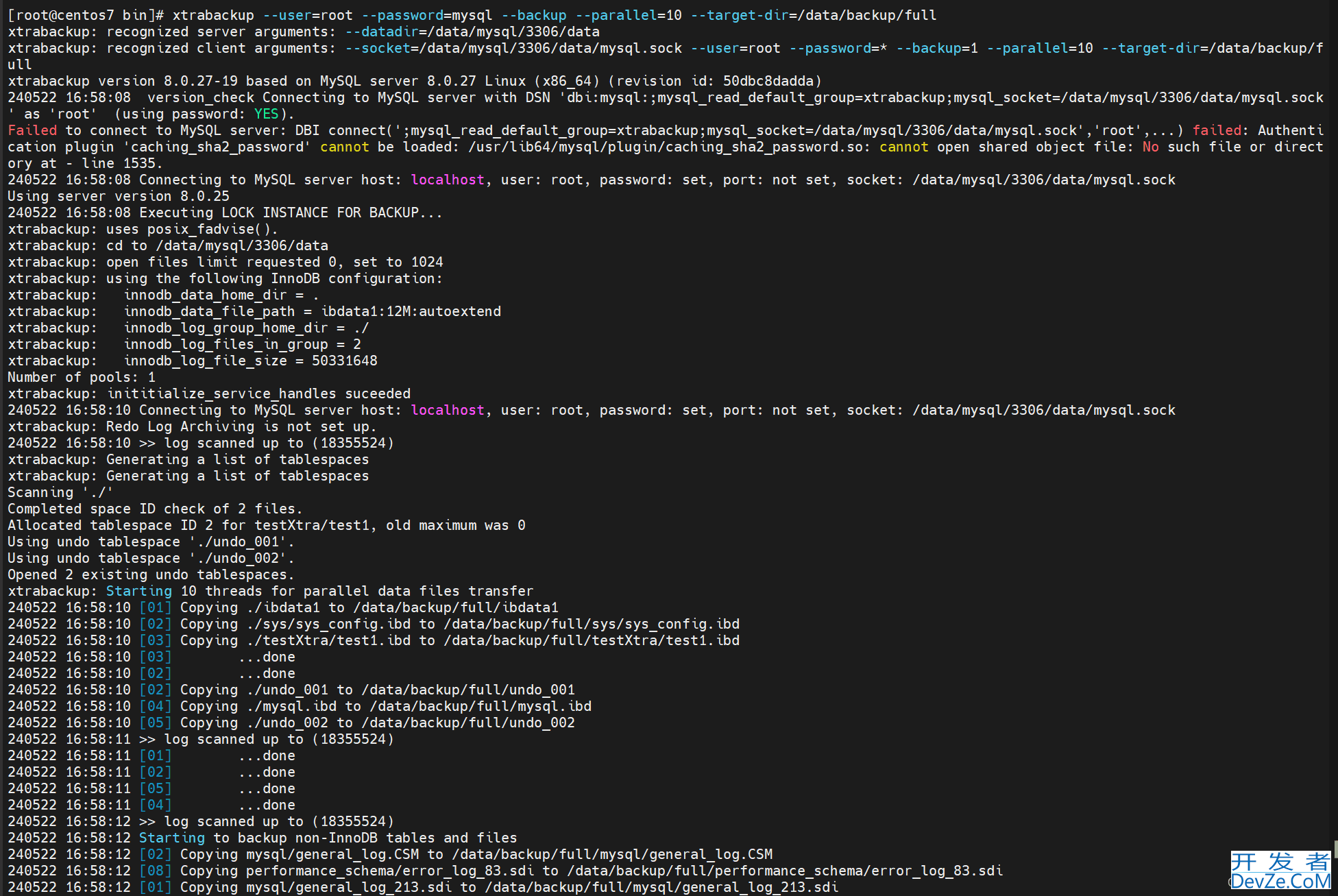This screenshot has height=896, width=1338.
Task: Click the first 'Generating a list of tablespaces' line
Action: 188,459
